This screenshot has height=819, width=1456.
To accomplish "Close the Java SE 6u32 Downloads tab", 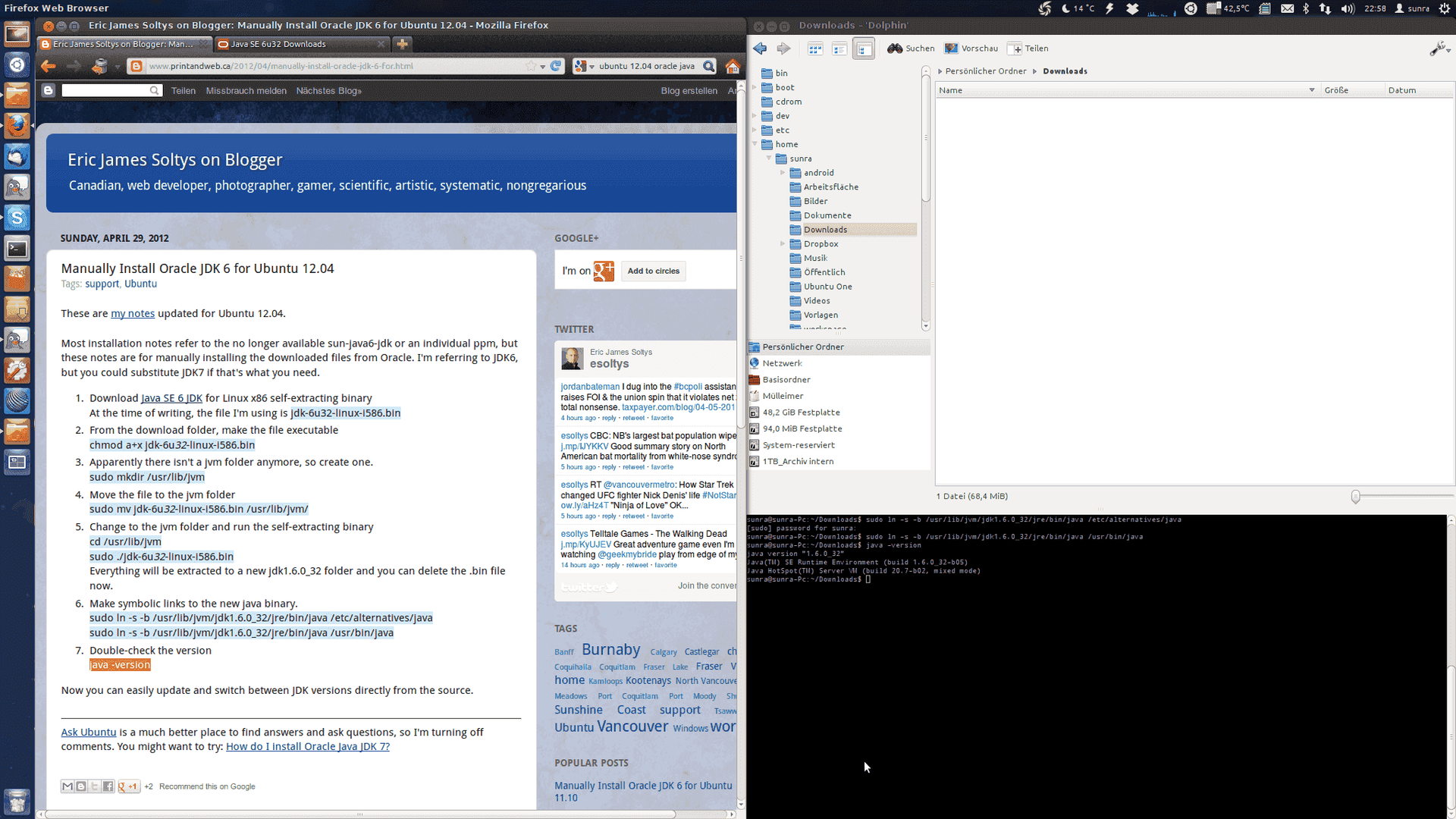I will 380,44.
